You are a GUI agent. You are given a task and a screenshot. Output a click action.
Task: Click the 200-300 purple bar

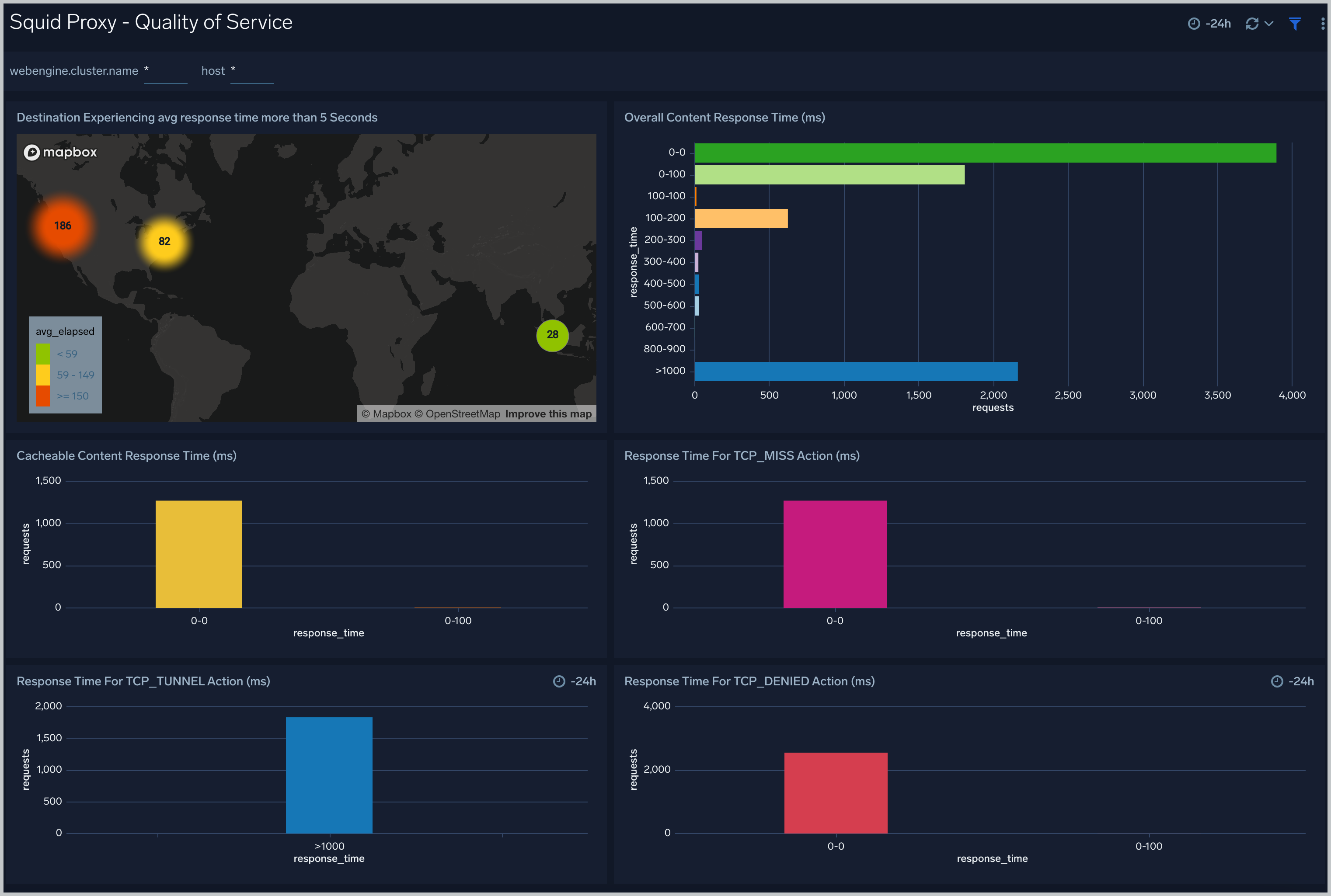pyautogui.click(x=698, y=240)
